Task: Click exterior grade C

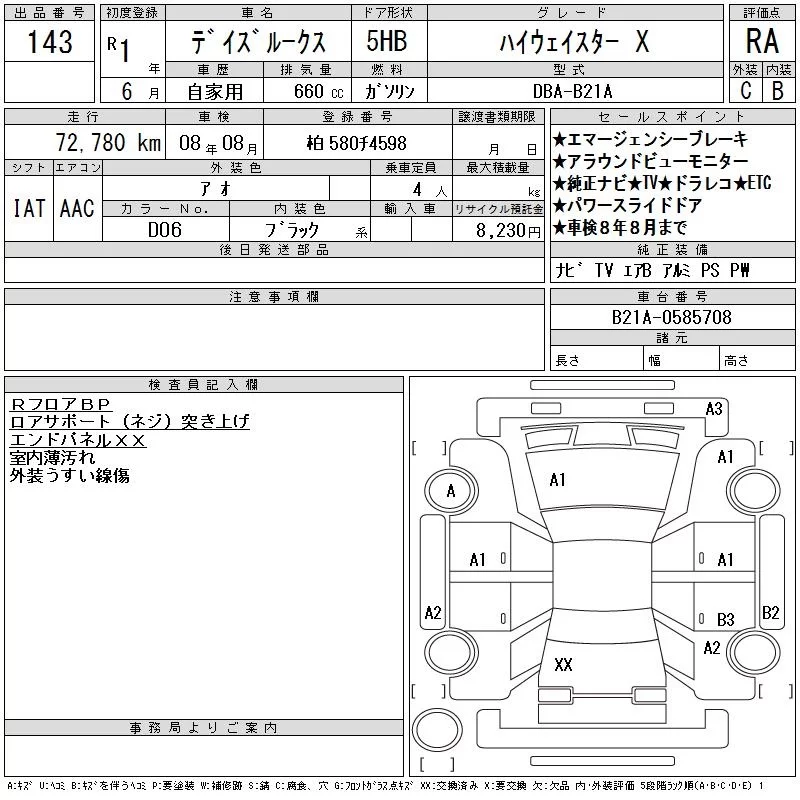Action: 745,90
